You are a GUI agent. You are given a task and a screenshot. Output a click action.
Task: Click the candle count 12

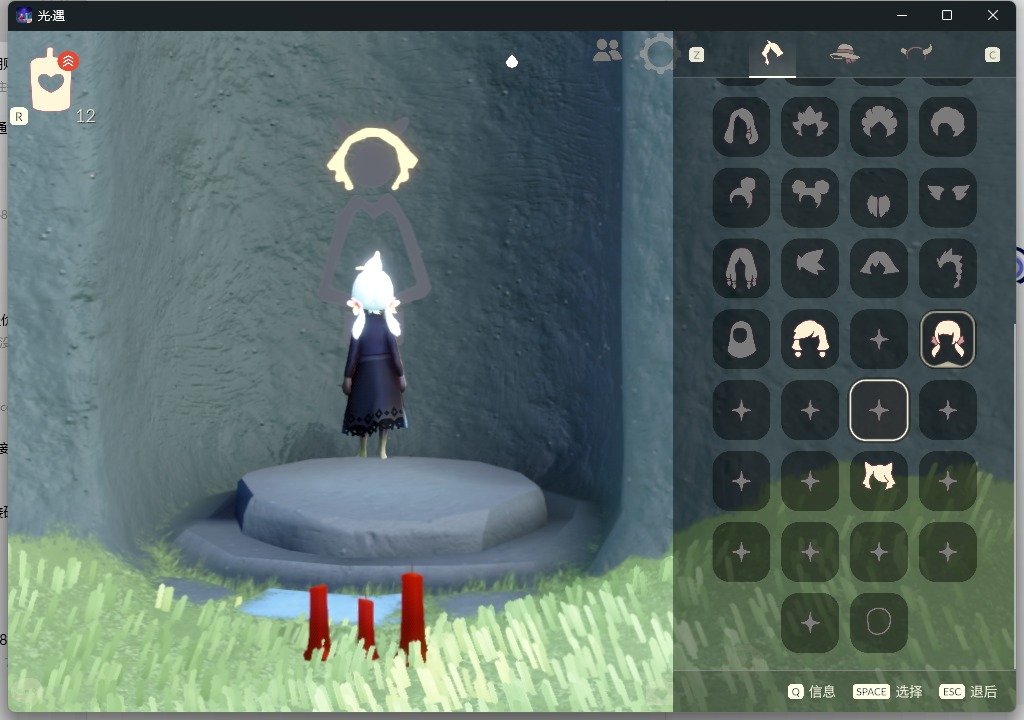tap(86, 116)
